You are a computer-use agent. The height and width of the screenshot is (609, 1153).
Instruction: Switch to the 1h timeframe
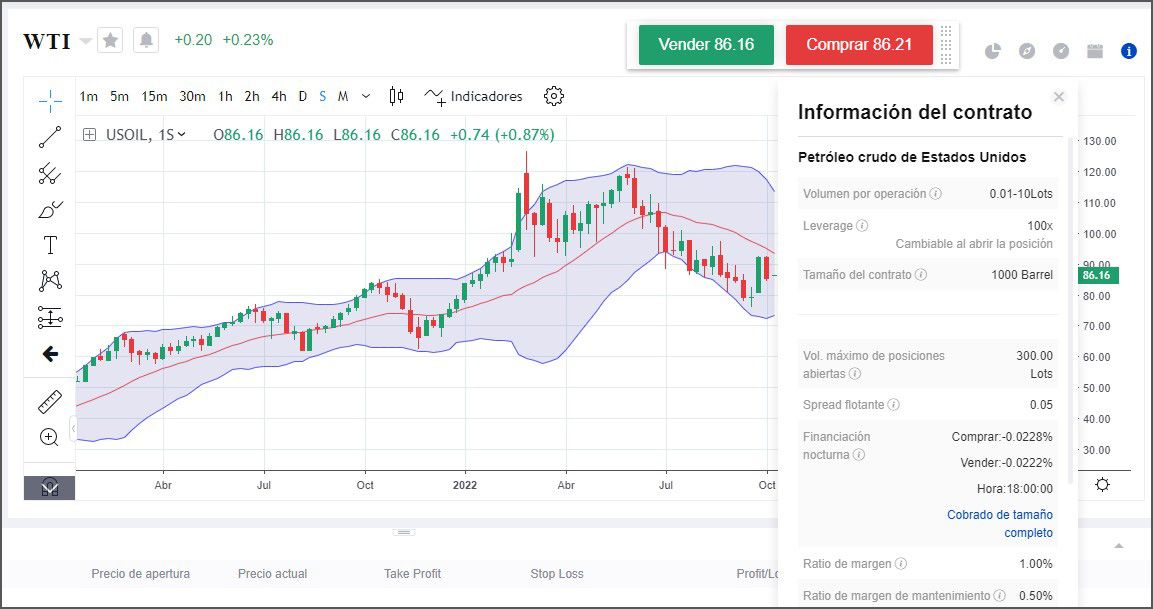tap(224, 96)
